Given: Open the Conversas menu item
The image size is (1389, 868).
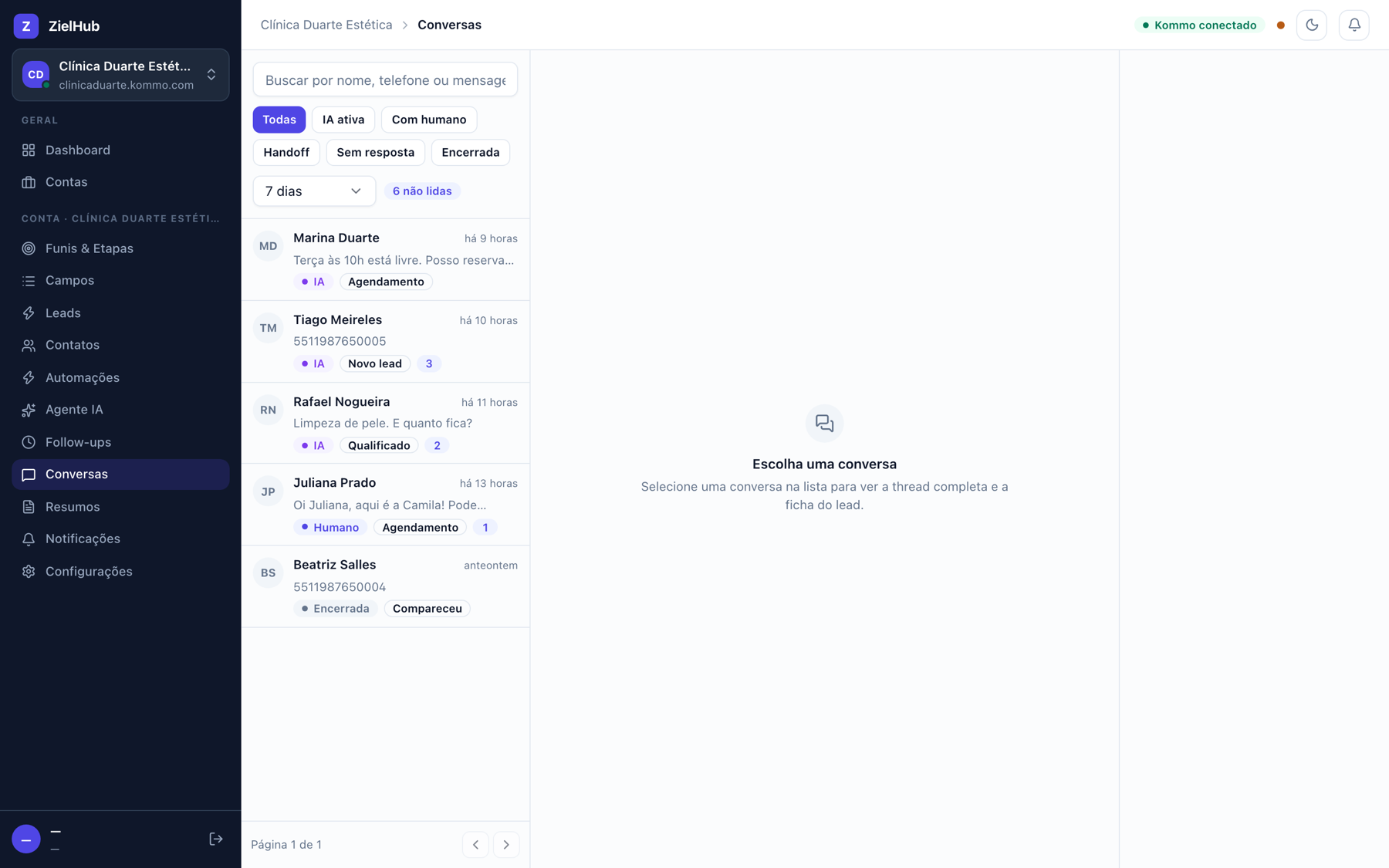Looking at the screenshot, I should tap(120, 475).
